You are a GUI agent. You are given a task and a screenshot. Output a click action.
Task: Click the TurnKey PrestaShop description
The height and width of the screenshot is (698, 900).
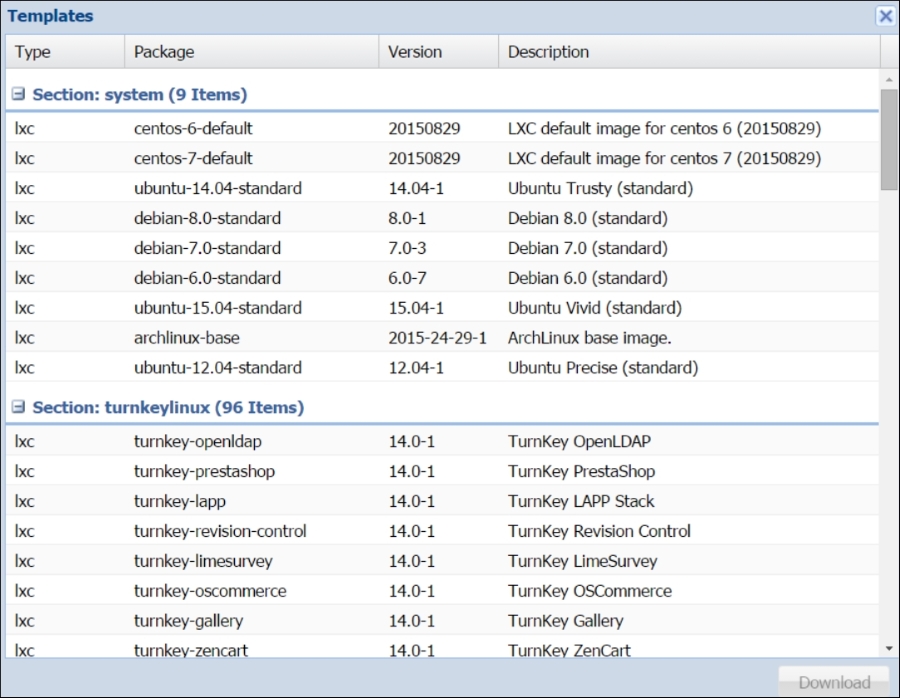(x=581, y=471)
